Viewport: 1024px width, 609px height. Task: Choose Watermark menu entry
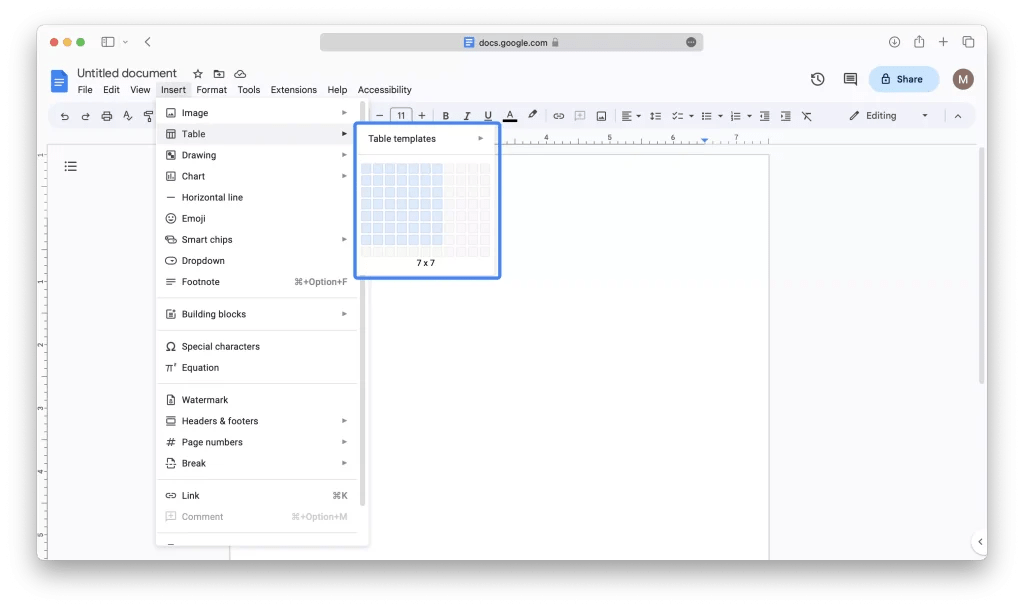tap(257, 400)
